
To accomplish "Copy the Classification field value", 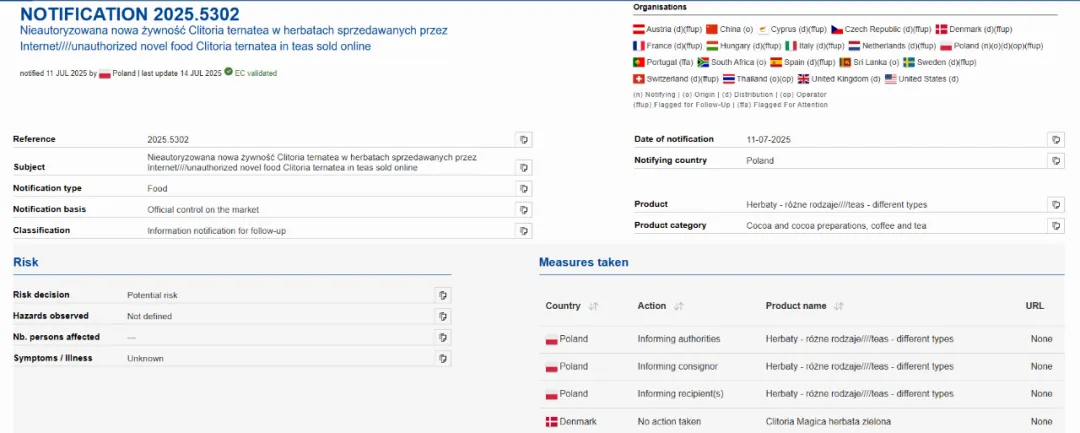I will (523, 230).
